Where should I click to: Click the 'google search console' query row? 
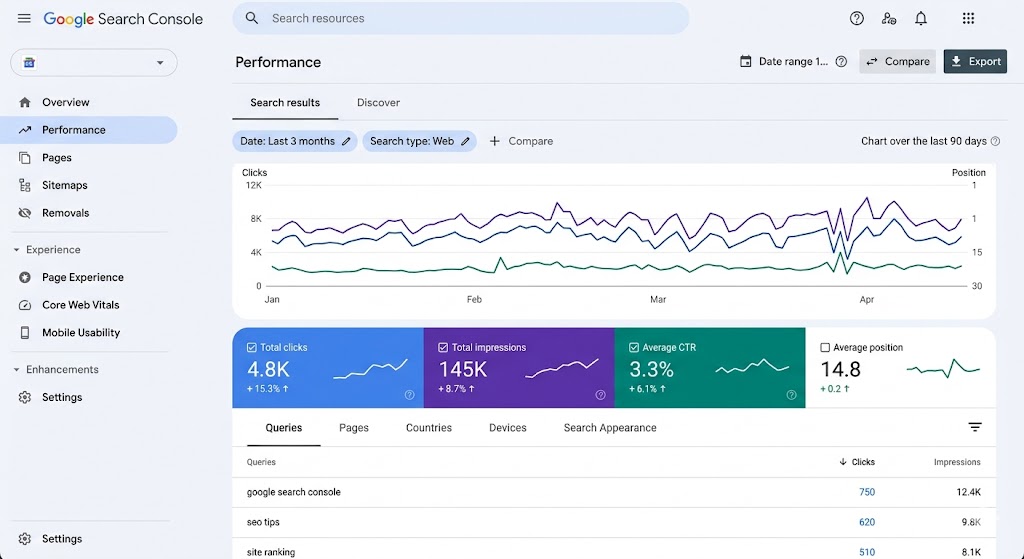click(614, 492)
